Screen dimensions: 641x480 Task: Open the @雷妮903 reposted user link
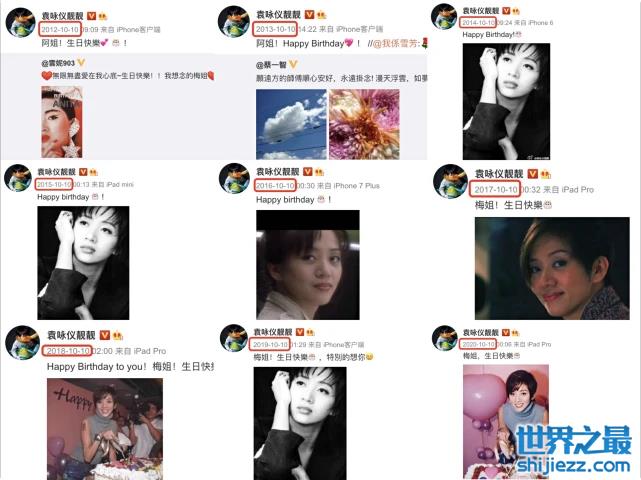pyautogui.click(x=58, y=63)
